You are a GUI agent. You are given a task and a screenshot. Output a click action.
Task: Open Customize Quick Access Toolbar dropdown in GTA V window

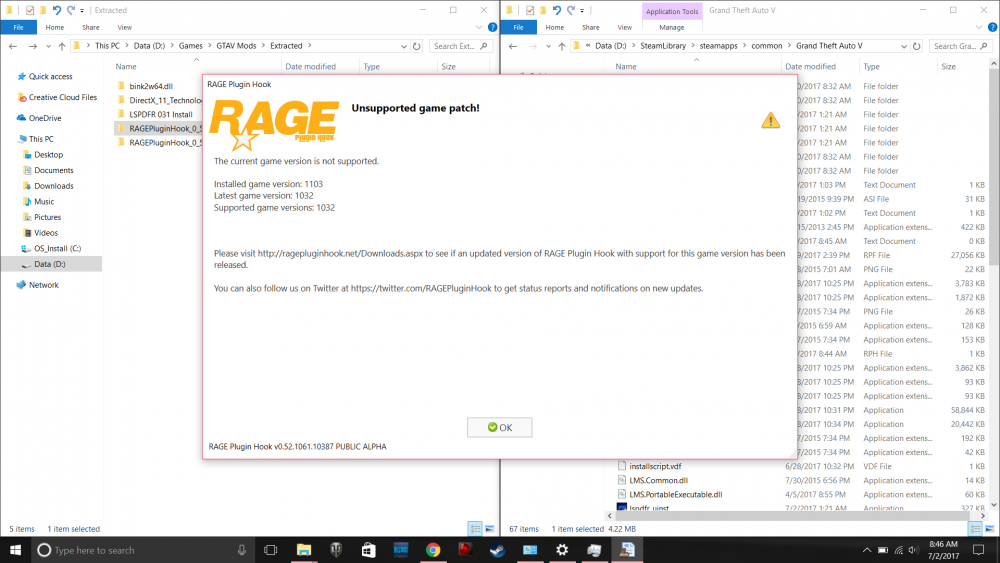[x=582, y=11]
